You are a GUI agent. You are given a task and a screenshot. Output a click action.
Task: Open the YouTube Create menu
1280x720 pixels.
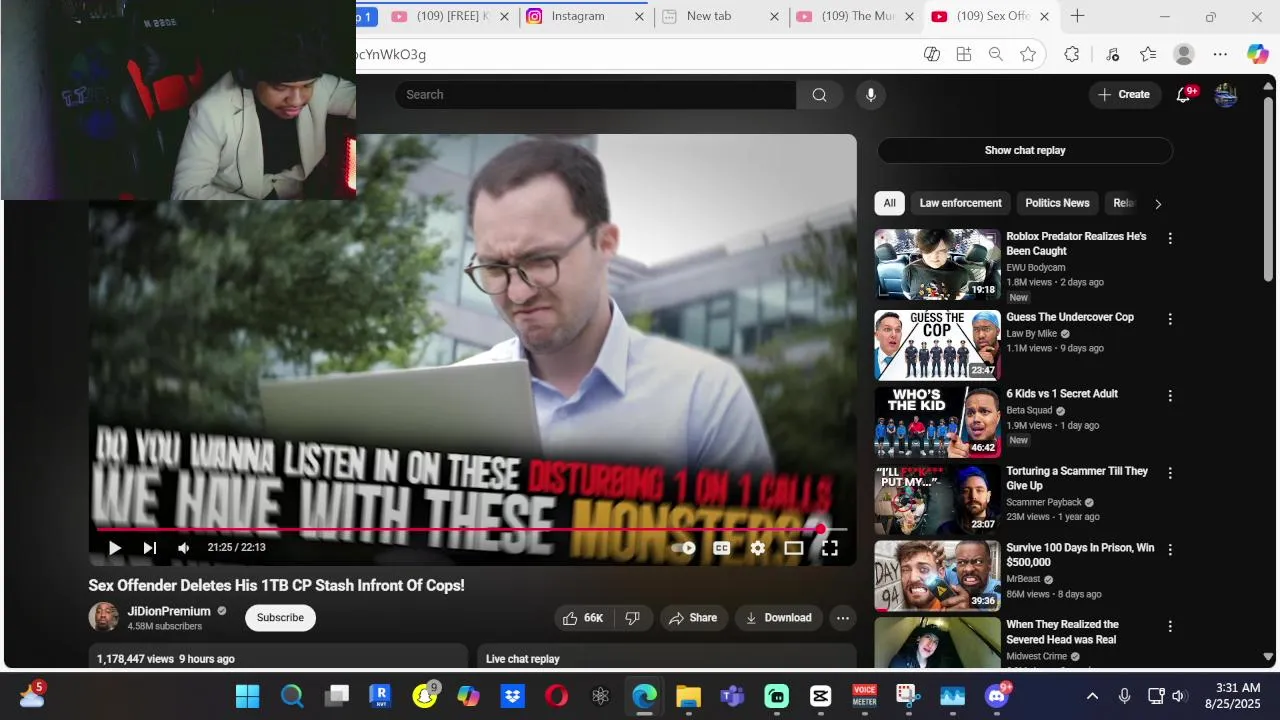(x=1124, y=94)
